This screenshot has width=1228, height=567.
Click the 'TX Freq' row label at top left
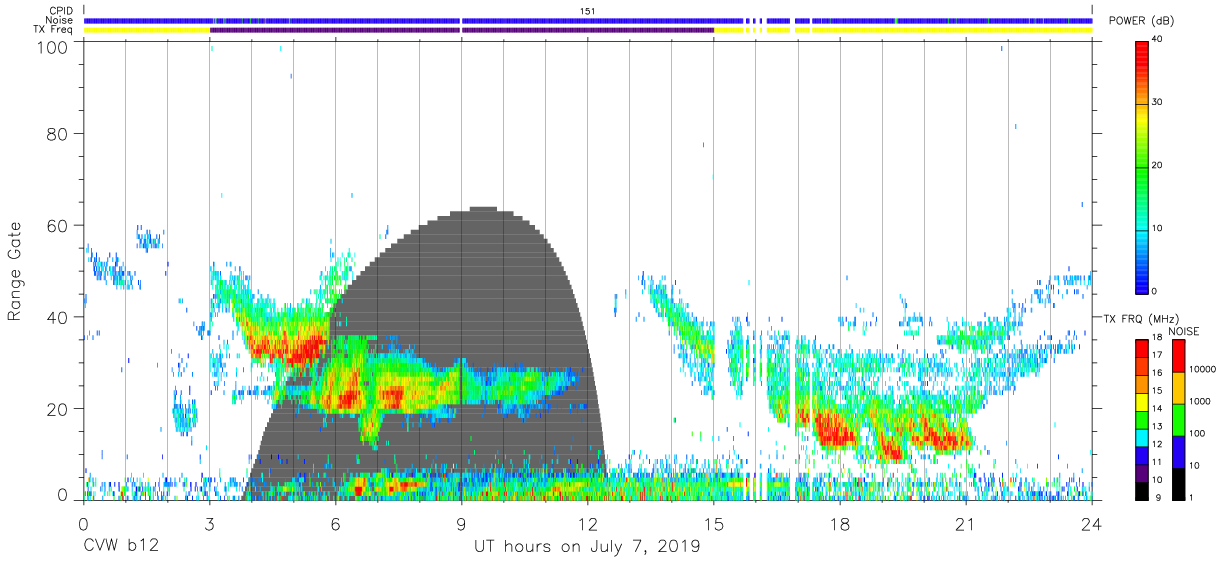[54, 30]
